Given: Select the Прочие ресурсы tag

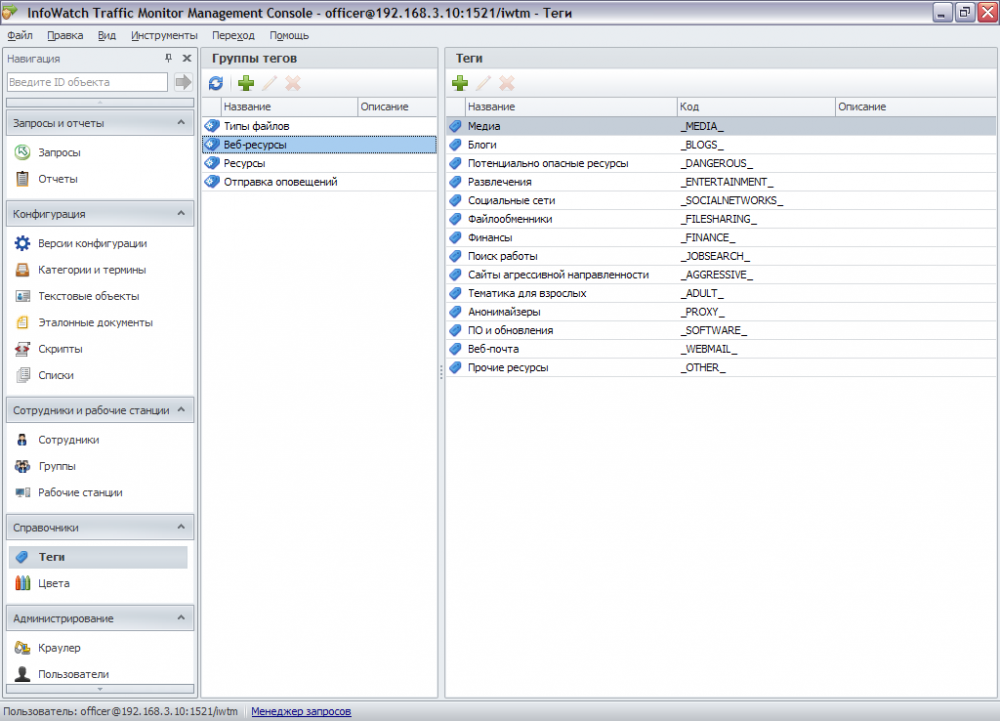Looking at the screenshot, I should pyautogui.click(x=721, y=367).
